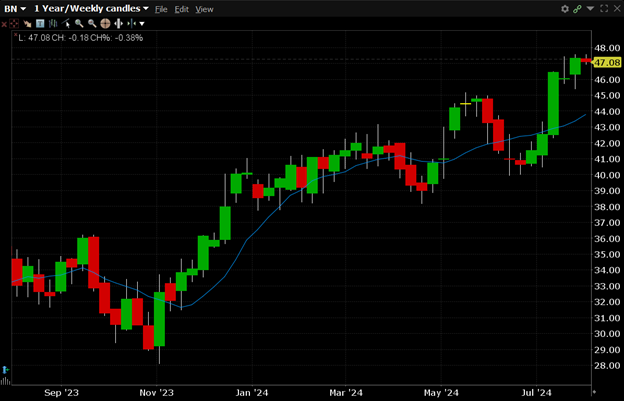The height and width of the screenshot is (401, 624).
Task: Click the Sep '23 time axis label
Action: tap(61, 393)
